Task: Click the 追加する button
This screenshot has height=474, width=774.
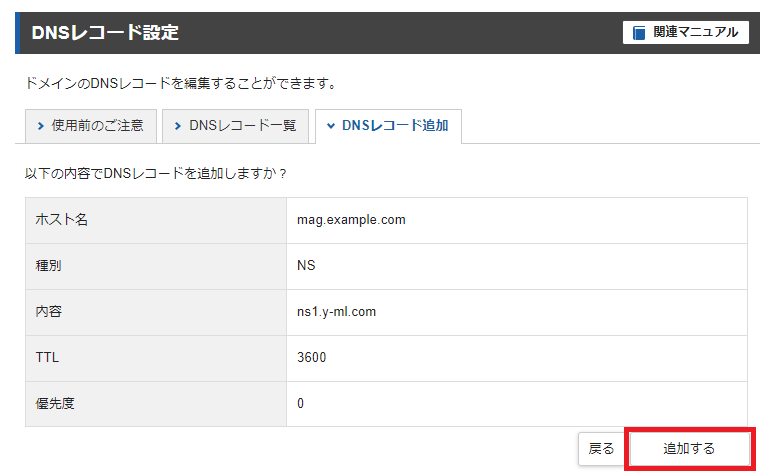Action: point(690,448)
